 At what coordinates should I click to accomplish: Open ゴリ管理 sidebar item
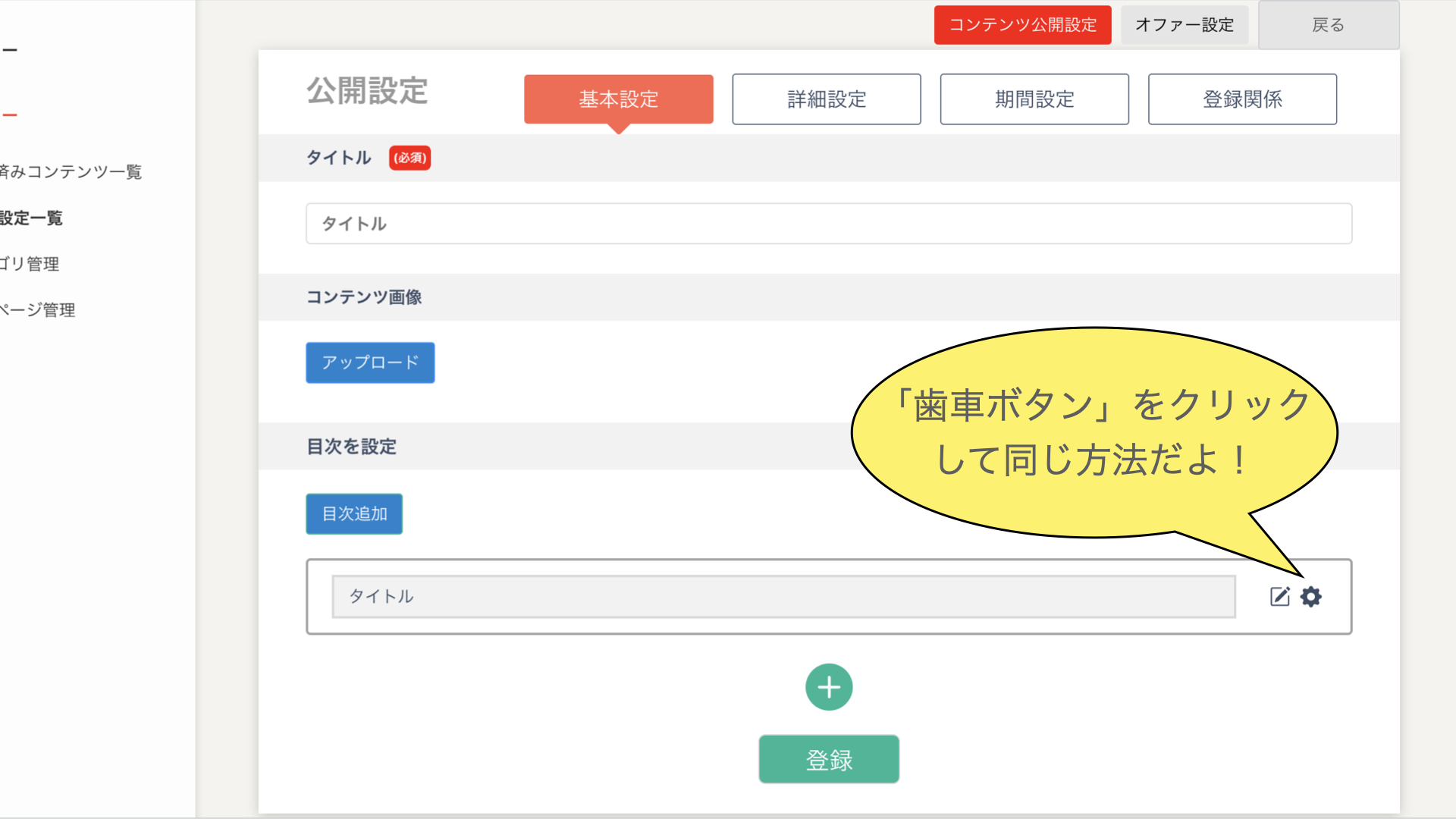(x=29, y=264)
